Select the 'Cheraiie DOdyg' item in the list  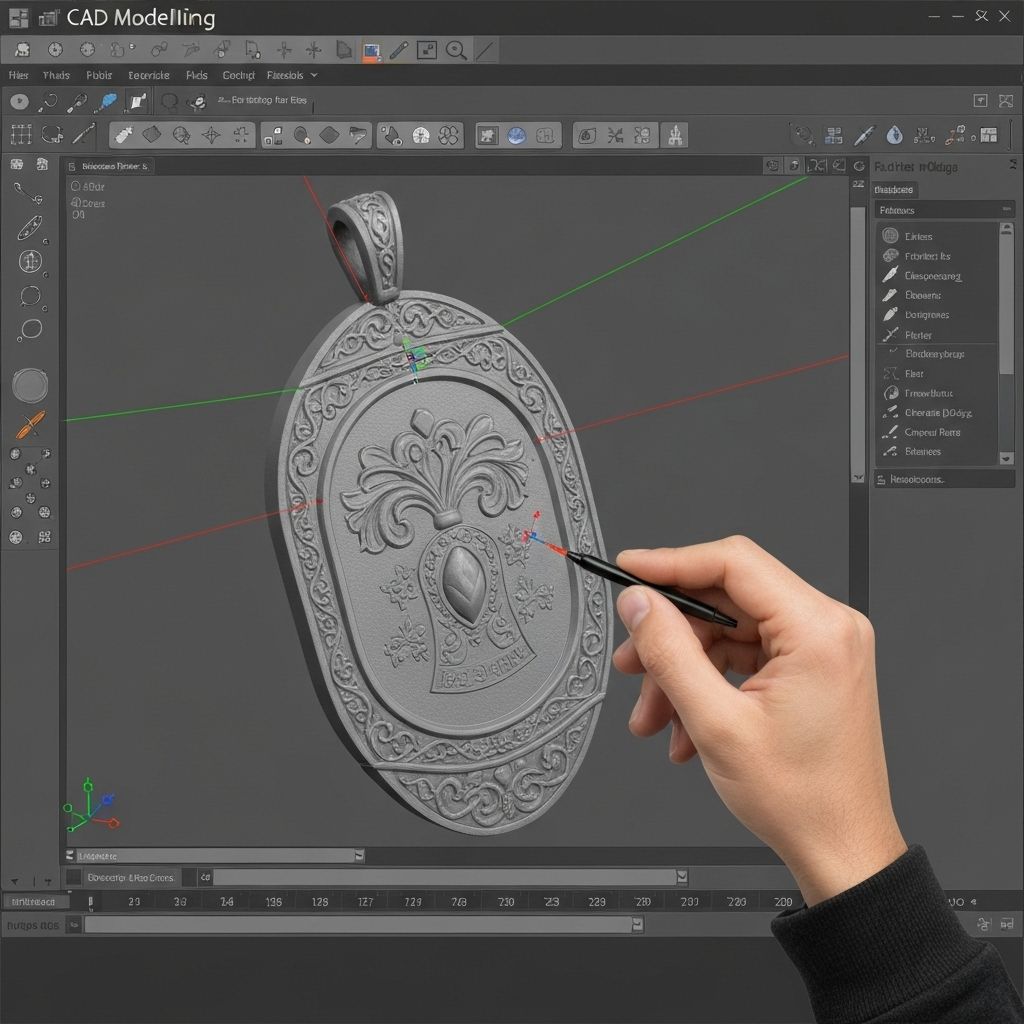click(938, 413)
